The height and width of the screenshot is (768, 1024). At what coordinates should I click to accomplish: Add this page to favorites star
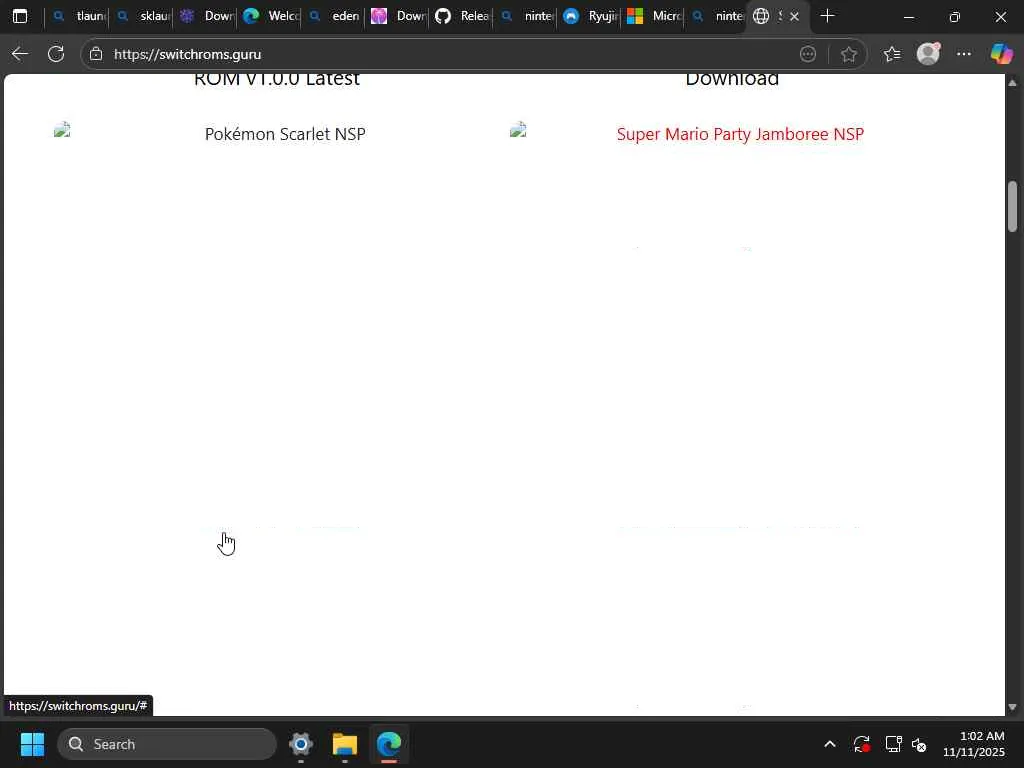pyautogui.click(x=848, y=54)
